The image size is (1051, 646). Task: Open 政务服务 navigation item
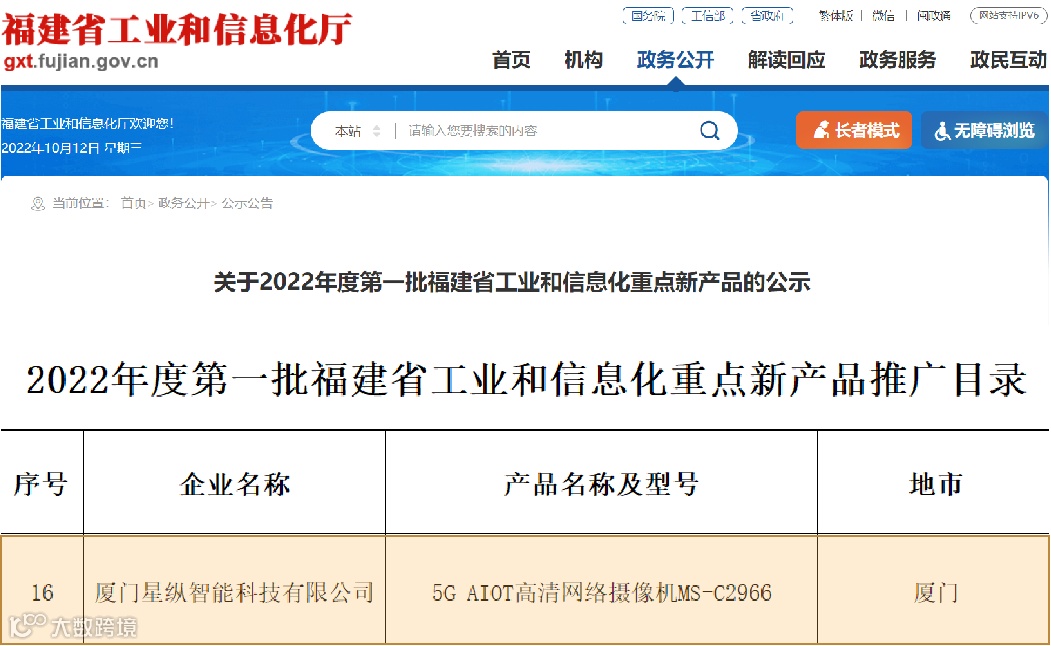click(898, 60)
